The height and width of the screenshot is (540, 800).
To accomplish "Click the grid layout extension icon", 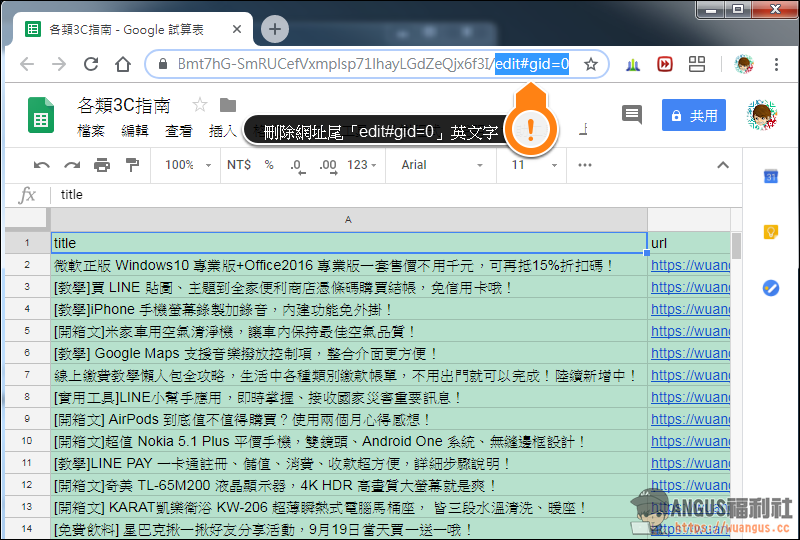I will 696,64.
